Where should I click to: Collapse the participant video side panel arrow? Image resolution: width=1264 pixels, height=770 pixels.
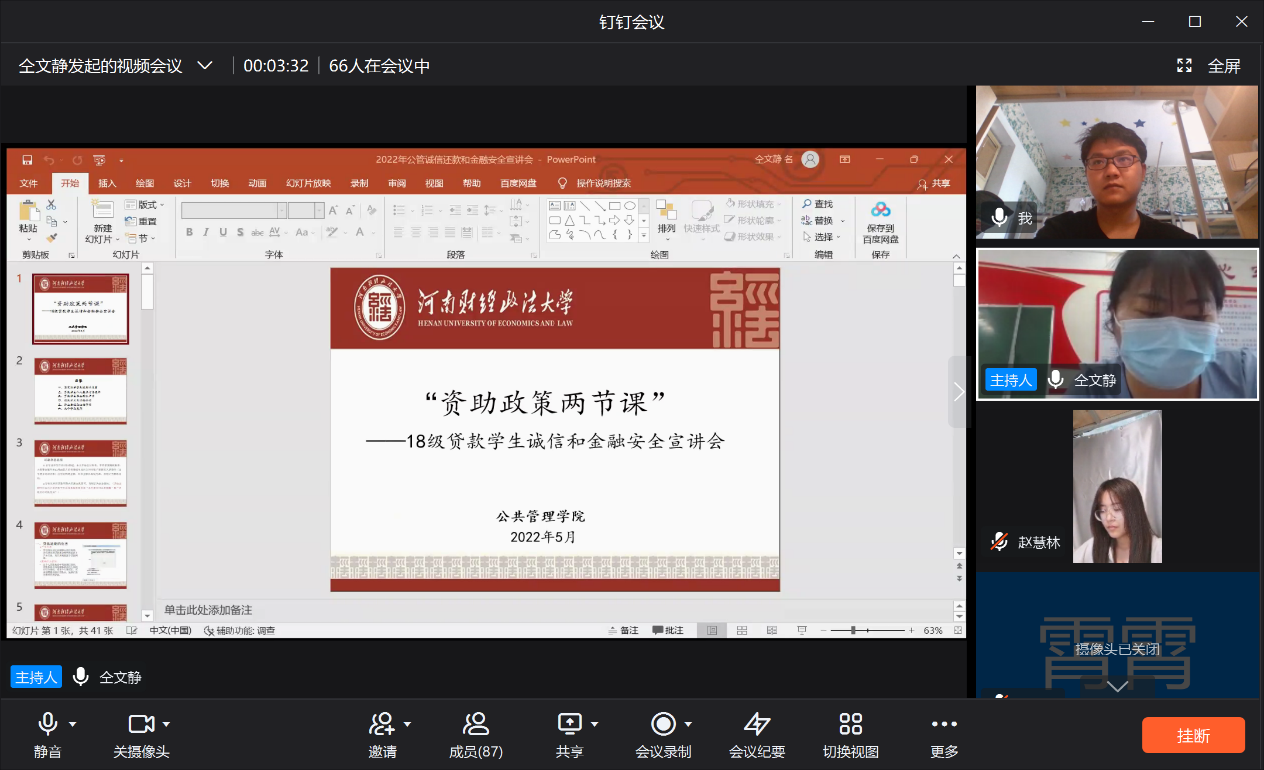(959, 392)
